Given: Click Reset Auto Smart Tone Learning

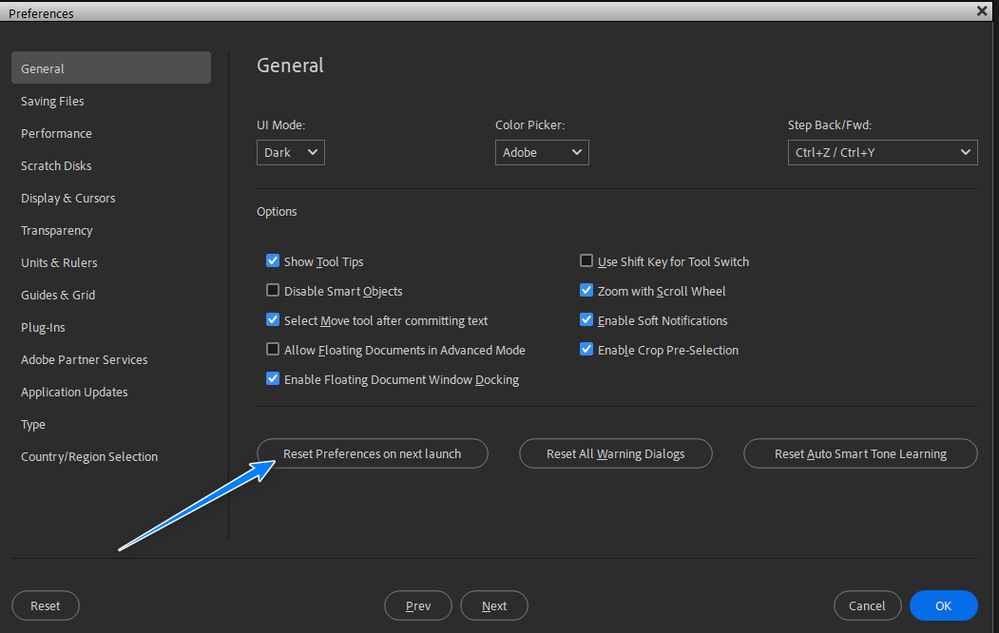Looking at the screenshot, I should 860,454.
